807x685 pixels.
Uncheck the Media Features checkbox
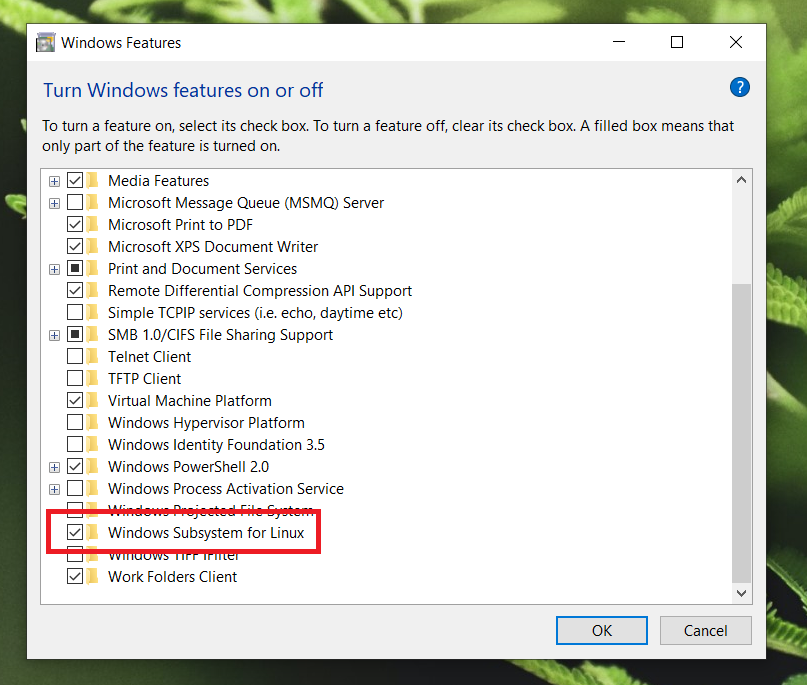click(x=75, y=181)
